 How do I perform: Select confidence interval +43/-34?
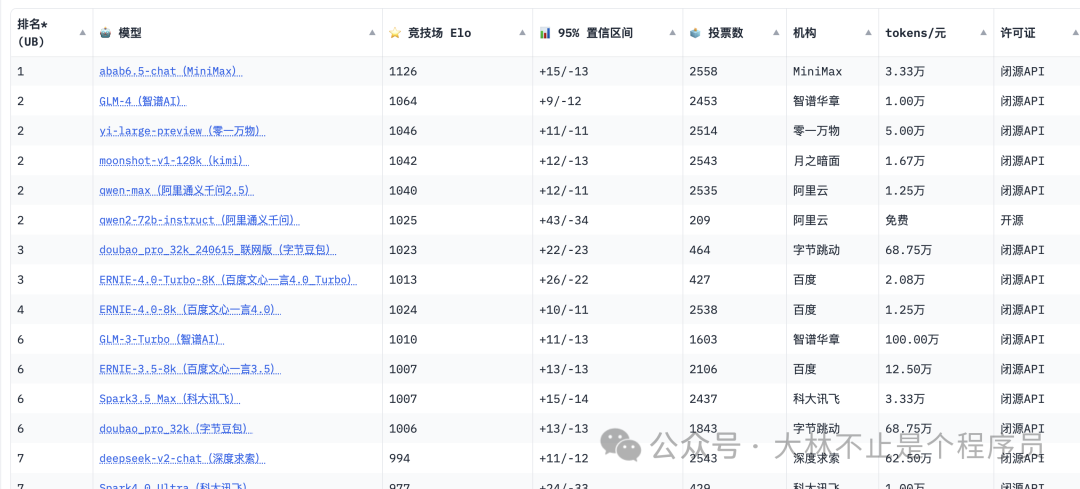point(563,220)
